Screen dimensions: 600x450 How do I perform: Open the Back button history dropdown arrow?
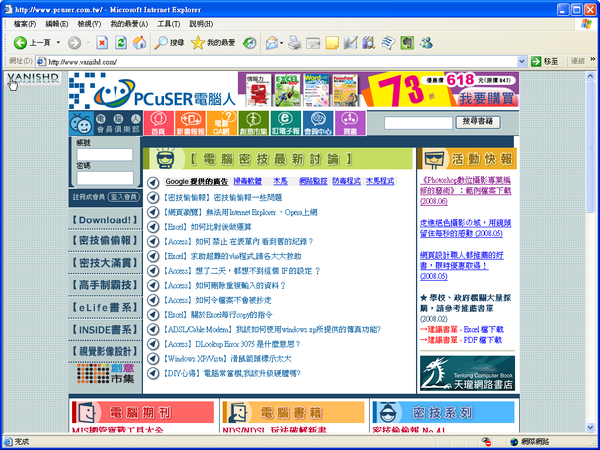(58, 42)
